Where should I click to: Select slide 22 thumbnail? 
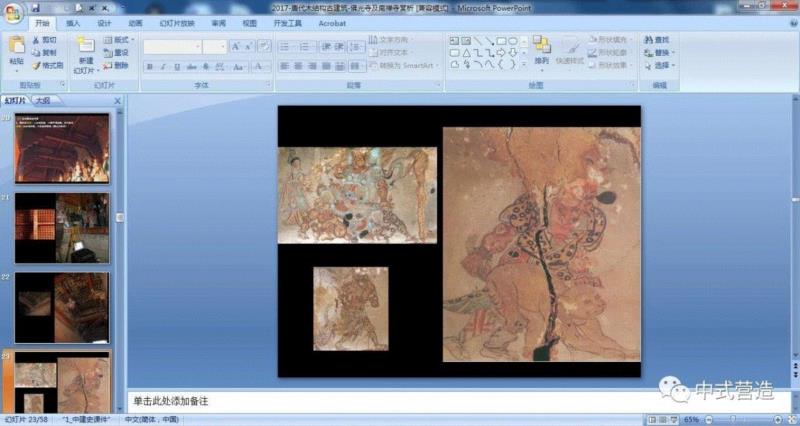pyautogui.click(x=62, y=308)
